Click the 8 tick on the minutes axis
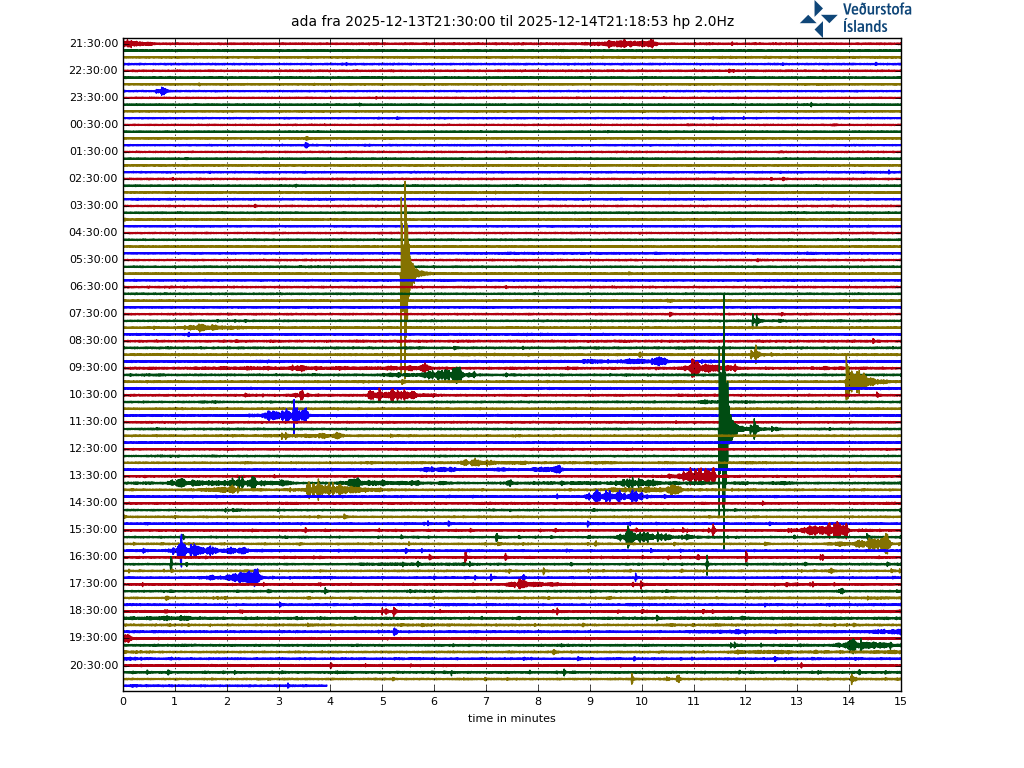The height and width of the screenshot is (768, 1024). tap(538, 701)
